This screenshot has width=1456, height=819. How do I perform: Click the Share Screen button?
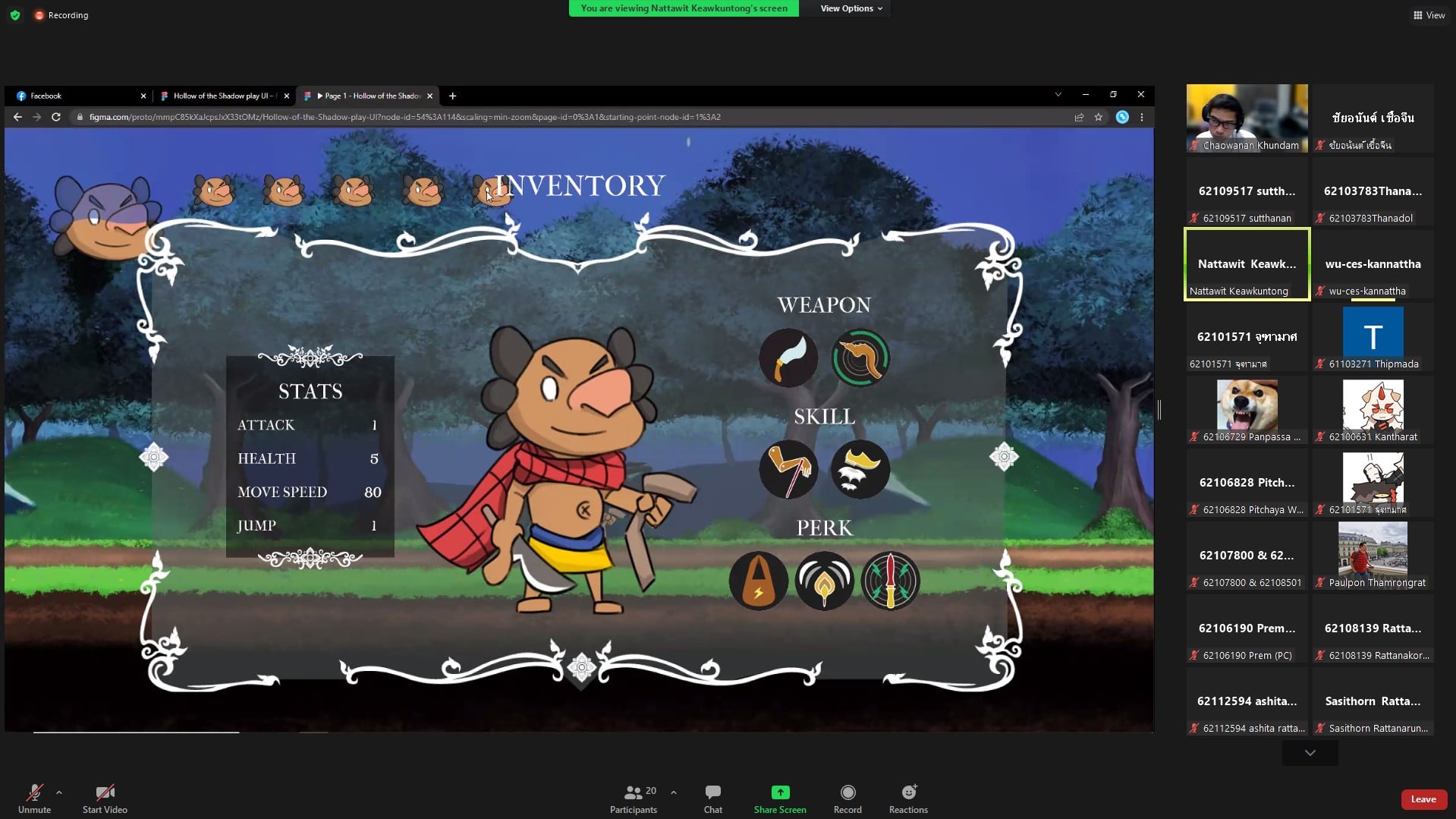tap(780, 799)
